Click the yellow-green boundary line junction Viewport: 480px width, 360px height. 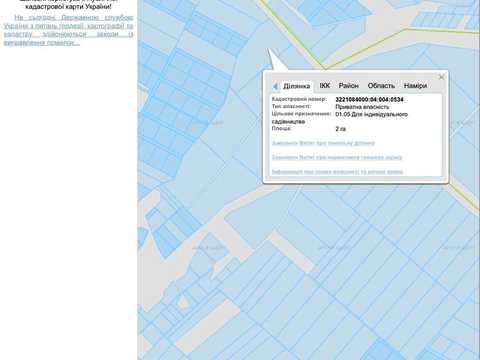[325, 68]
